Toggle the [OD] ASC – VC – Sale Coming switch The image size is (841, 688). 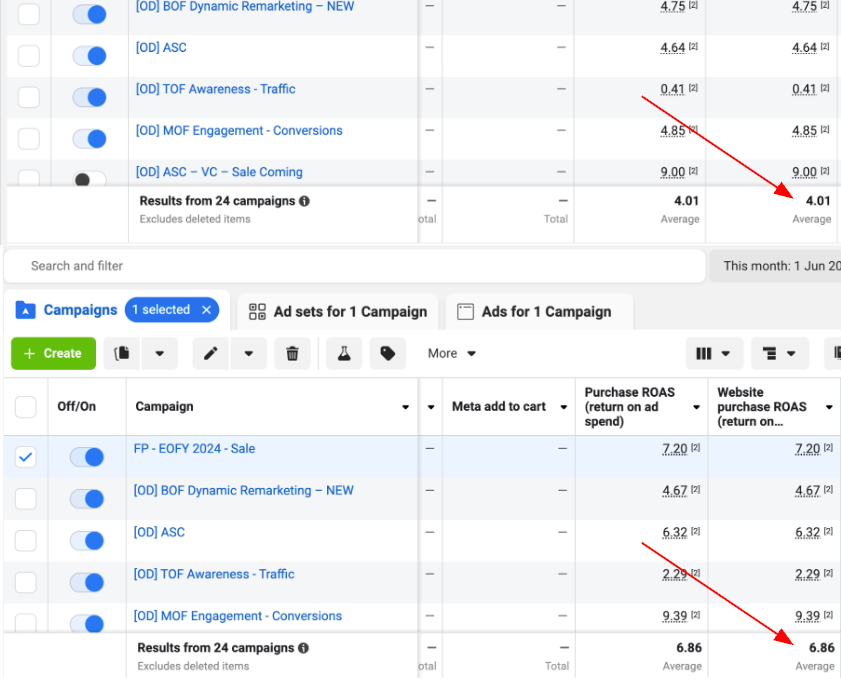point(89,180)
